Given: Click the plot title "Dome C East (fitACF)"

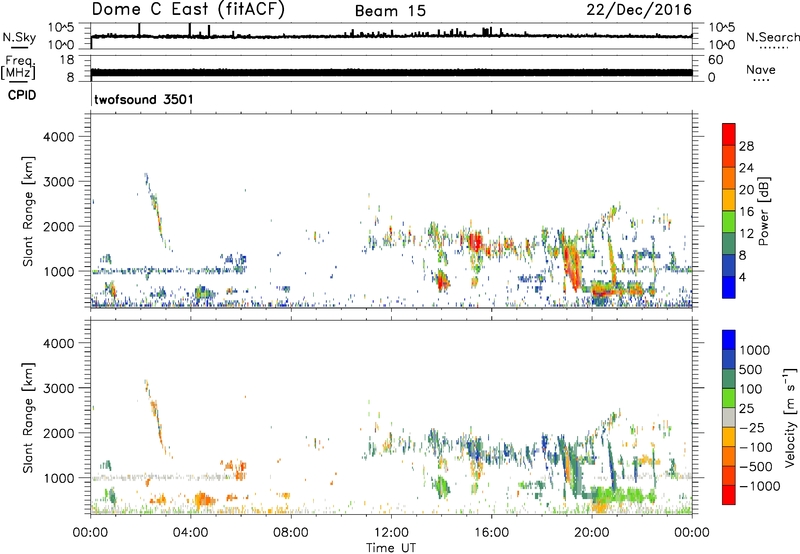Looking at the screenshot, I should (188, 9).
